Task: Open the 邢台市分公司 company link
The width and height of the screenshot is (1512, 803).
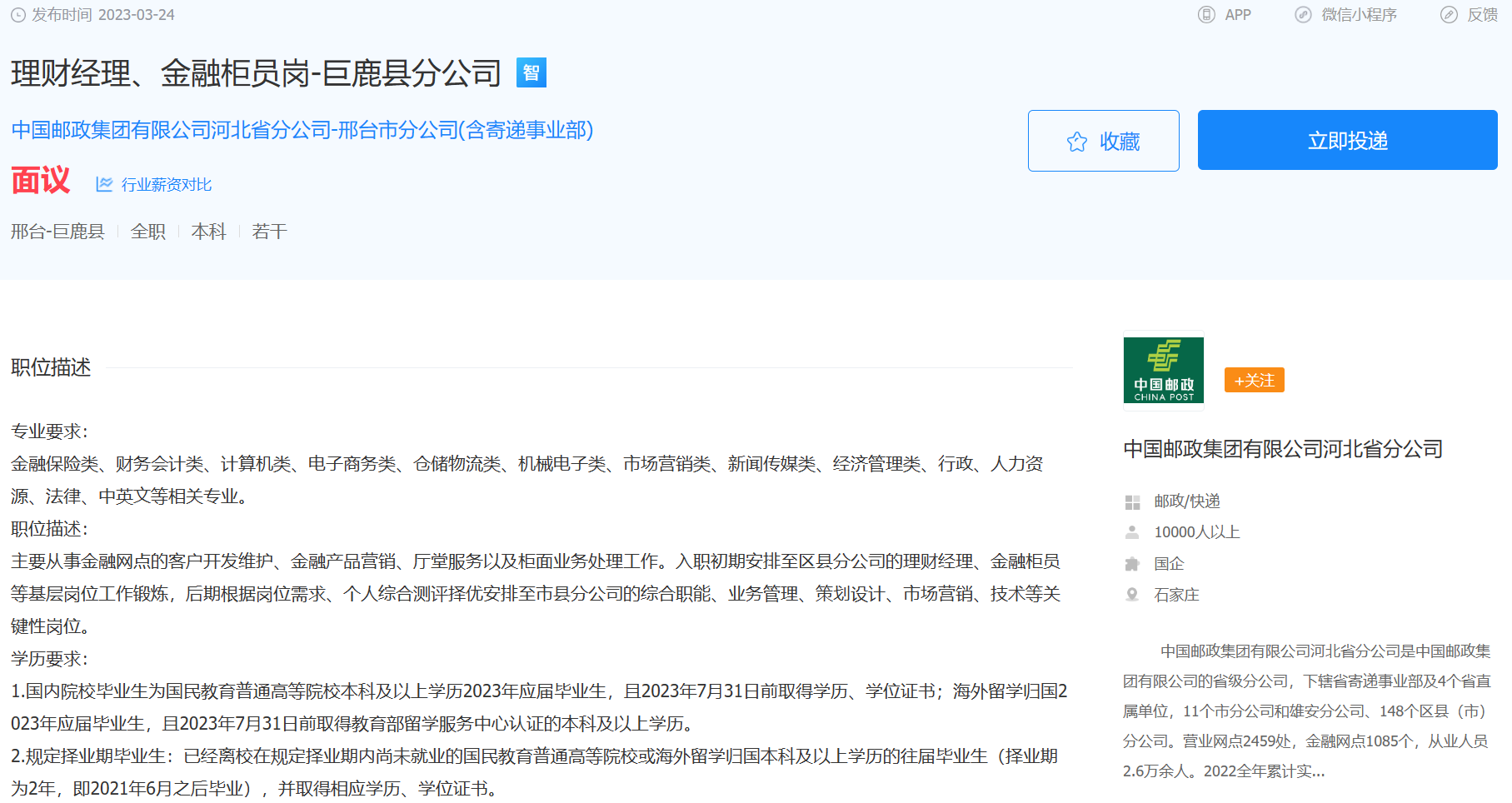Action: pyautogui.click(x=302, y=130)
